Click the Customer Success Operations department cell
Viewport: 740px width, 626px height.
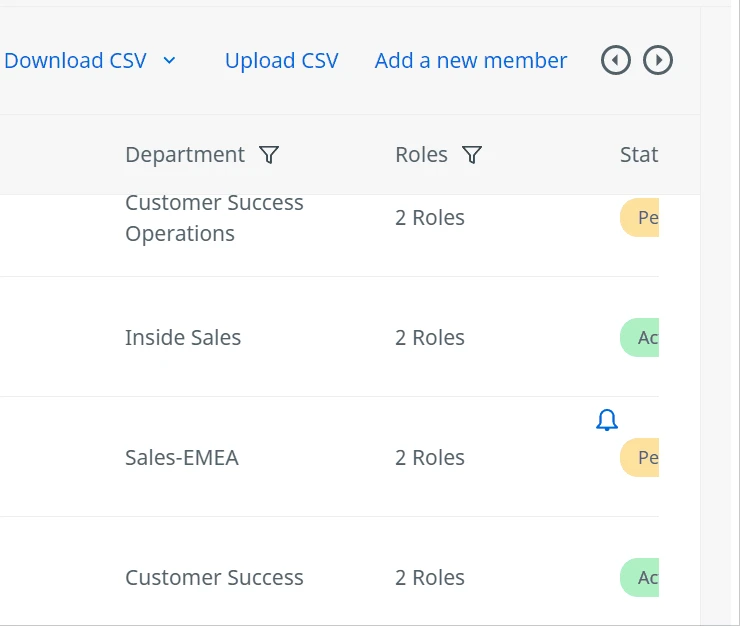point(214,219)
